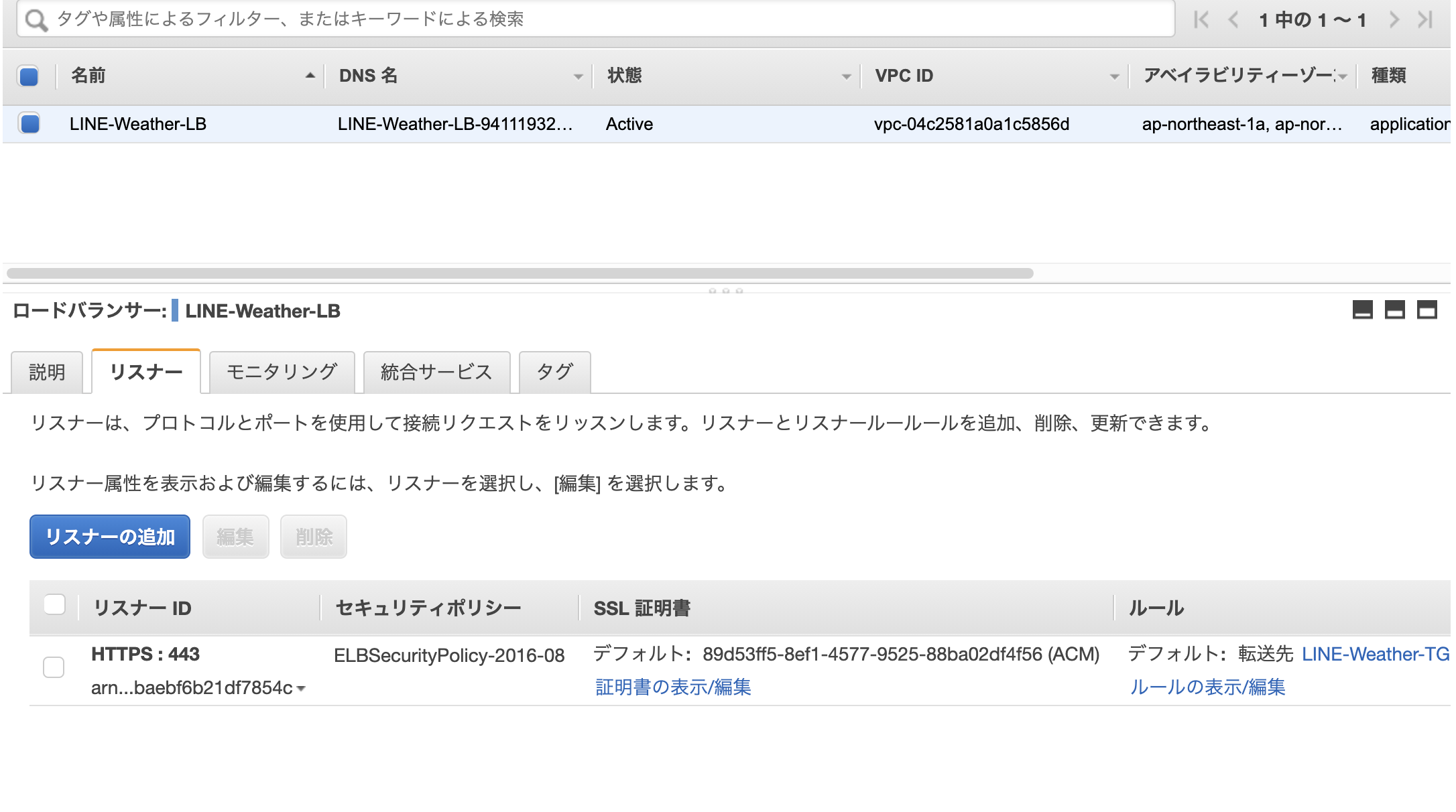
Task: Go back to the previous results page
Action: coord(1234,19)
